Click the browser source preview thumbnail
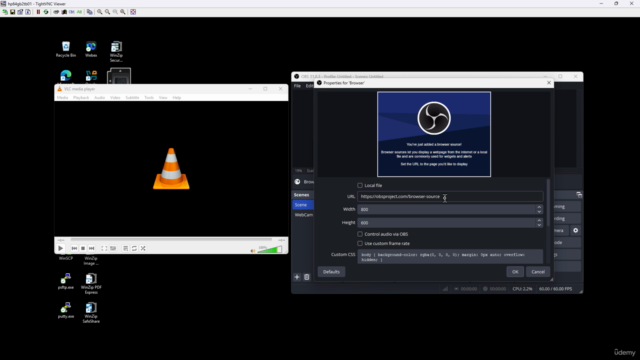The height and width of the screenshot is (360, 640). [434, 134]
